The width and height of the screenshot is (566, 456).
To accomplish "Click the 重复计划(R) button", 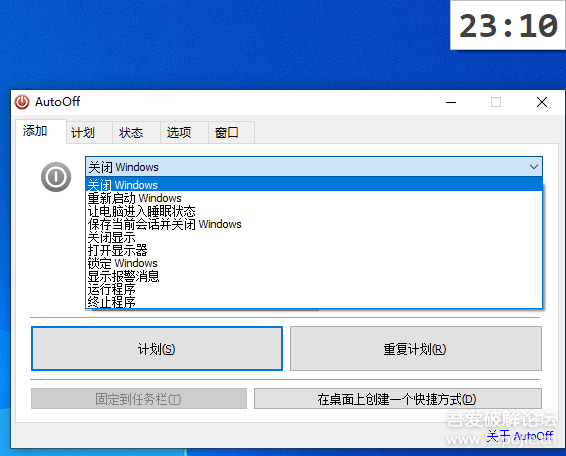I will coord(415,349).
